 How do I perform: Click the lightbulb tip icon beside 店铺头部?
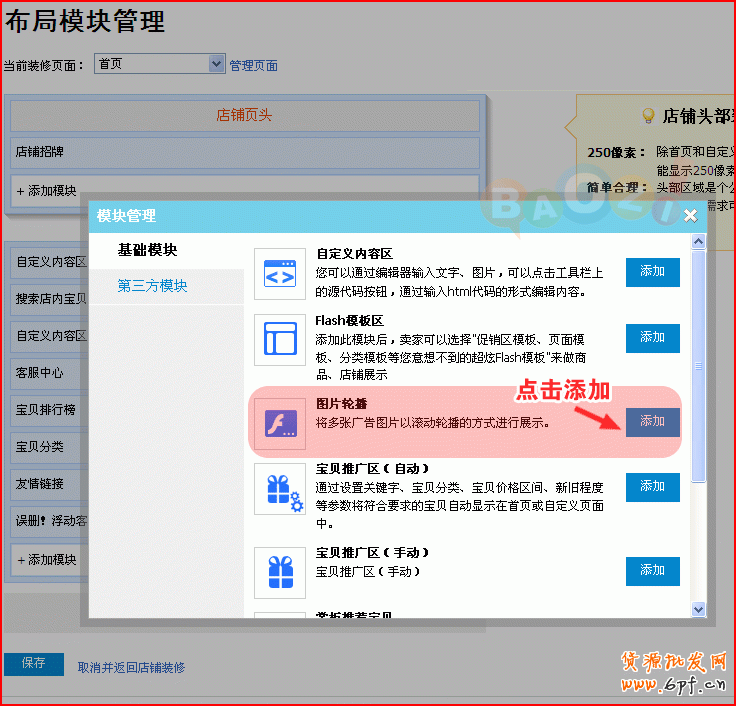(648, 116)
